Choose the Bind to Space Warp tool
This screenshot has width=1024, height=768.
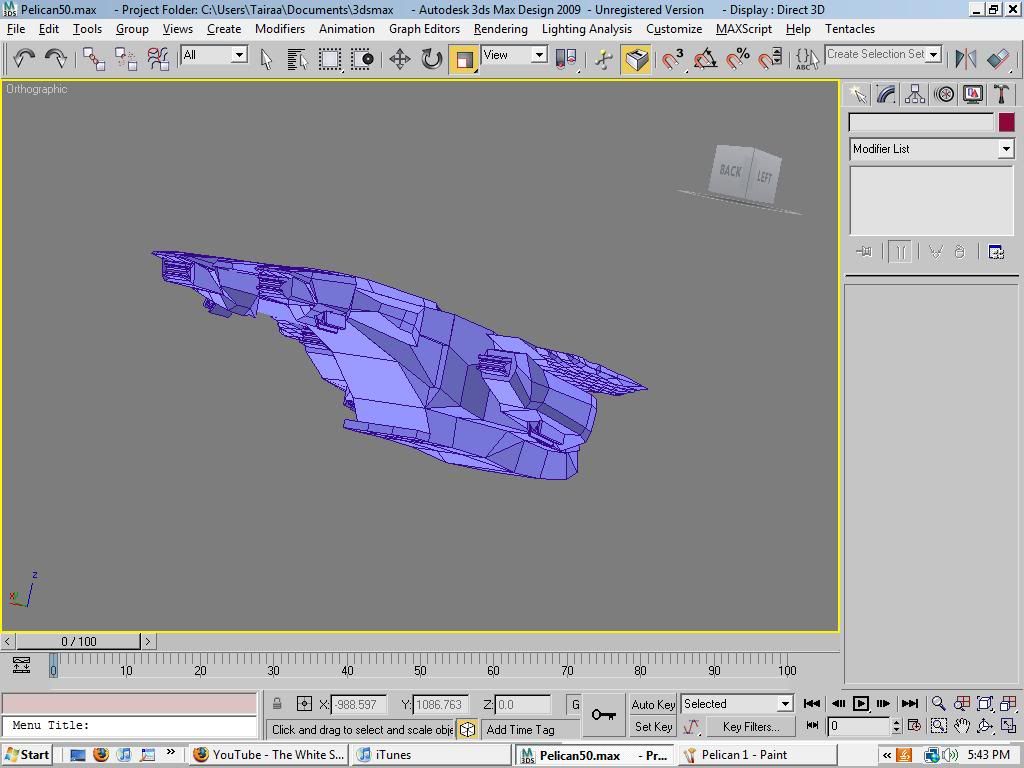click(158, 59)
